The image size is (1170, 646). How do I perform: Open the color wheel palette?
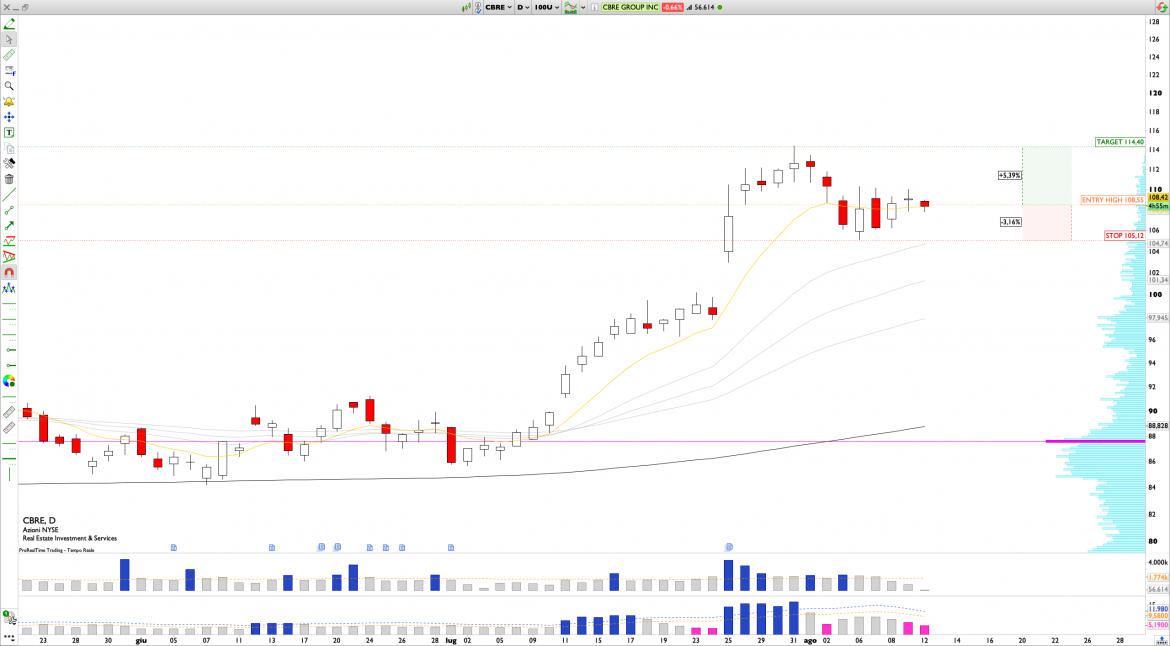click(9, 381)
